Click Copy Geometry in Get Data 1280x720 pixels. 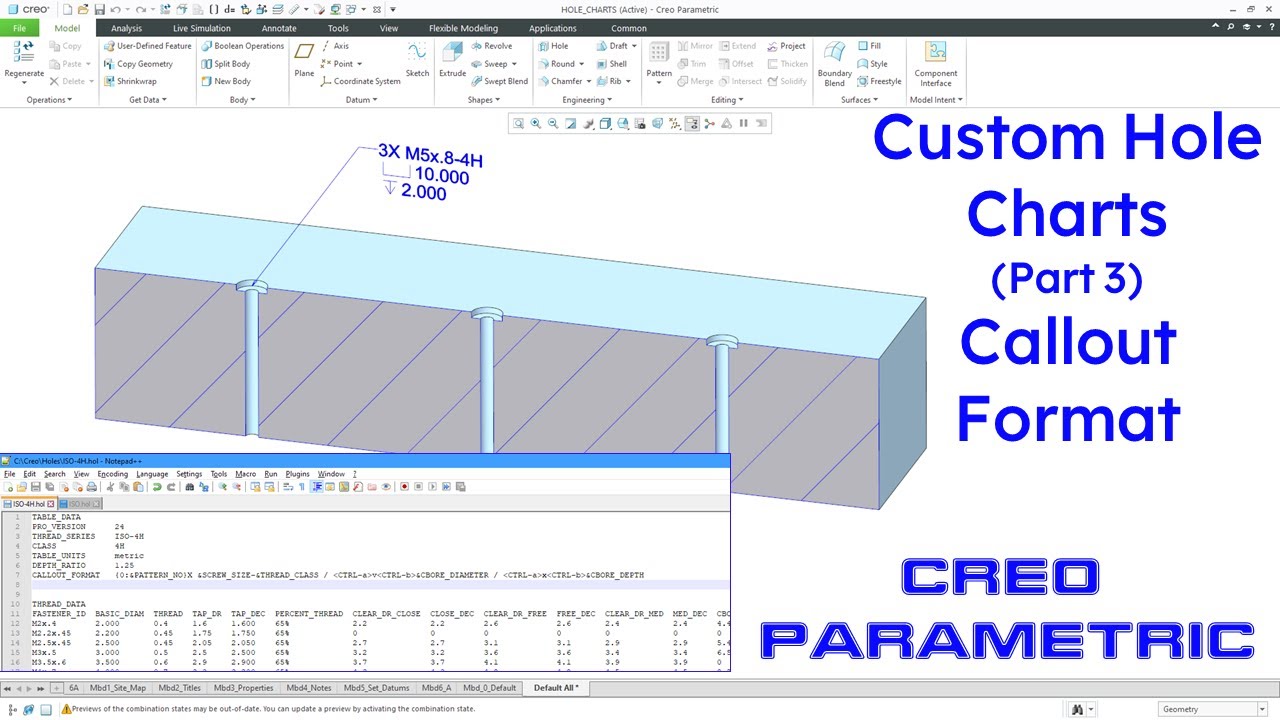click(x=137, y=64)
